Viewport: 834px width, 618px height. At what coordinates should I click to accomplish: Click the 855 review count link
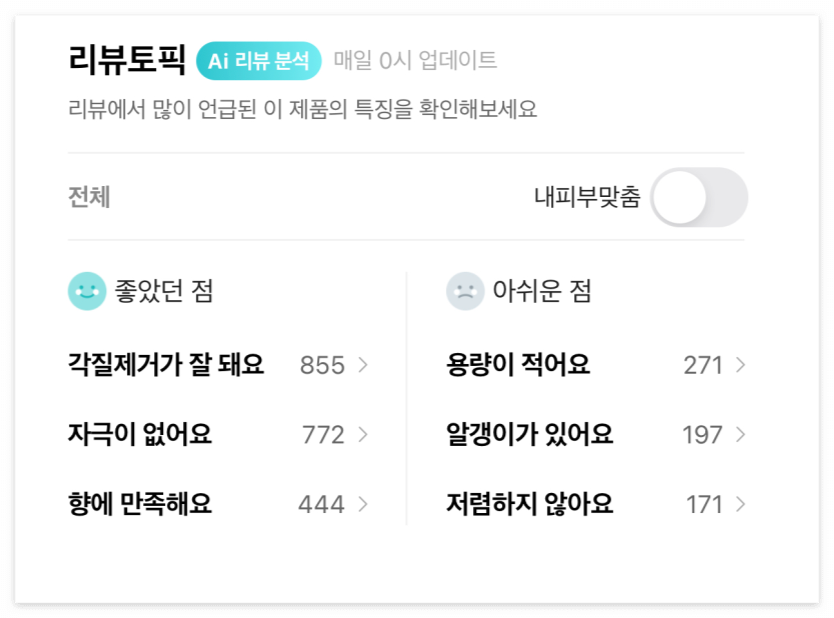[320, 366]
